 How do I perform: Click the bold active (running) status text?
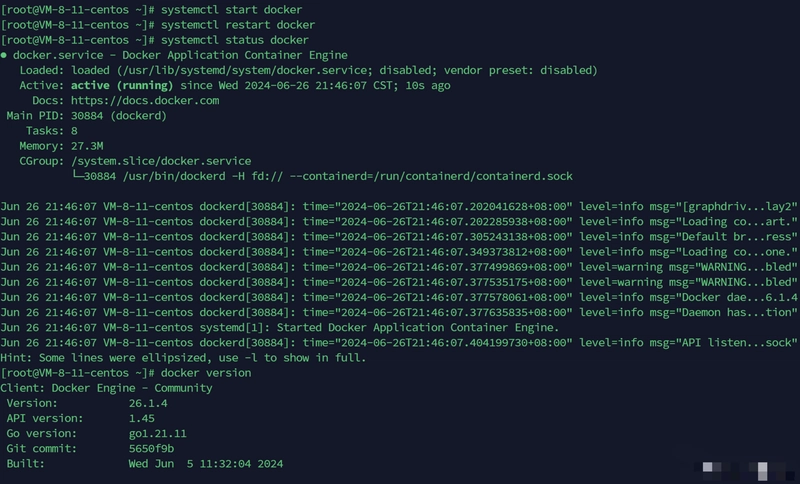point(122,85)
